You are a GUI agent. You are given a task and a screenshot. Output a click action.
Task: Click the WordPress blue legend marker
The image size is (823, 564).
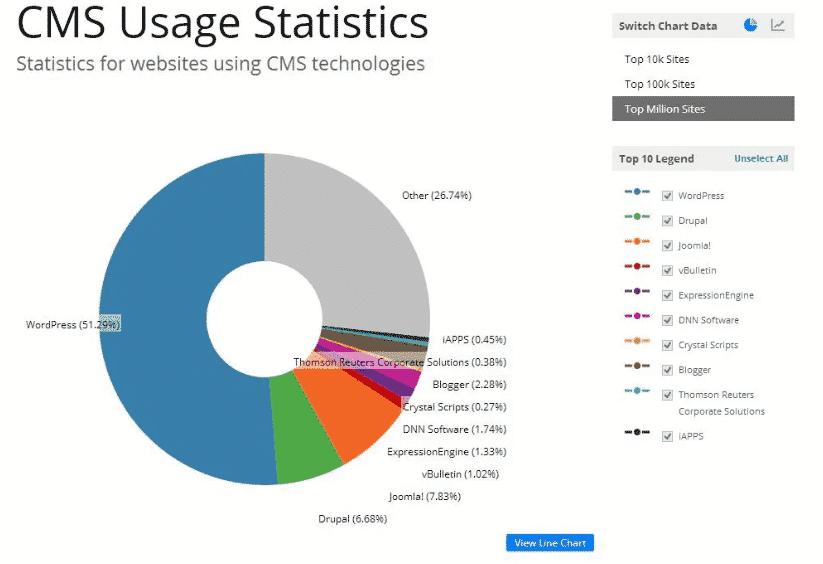637,191
